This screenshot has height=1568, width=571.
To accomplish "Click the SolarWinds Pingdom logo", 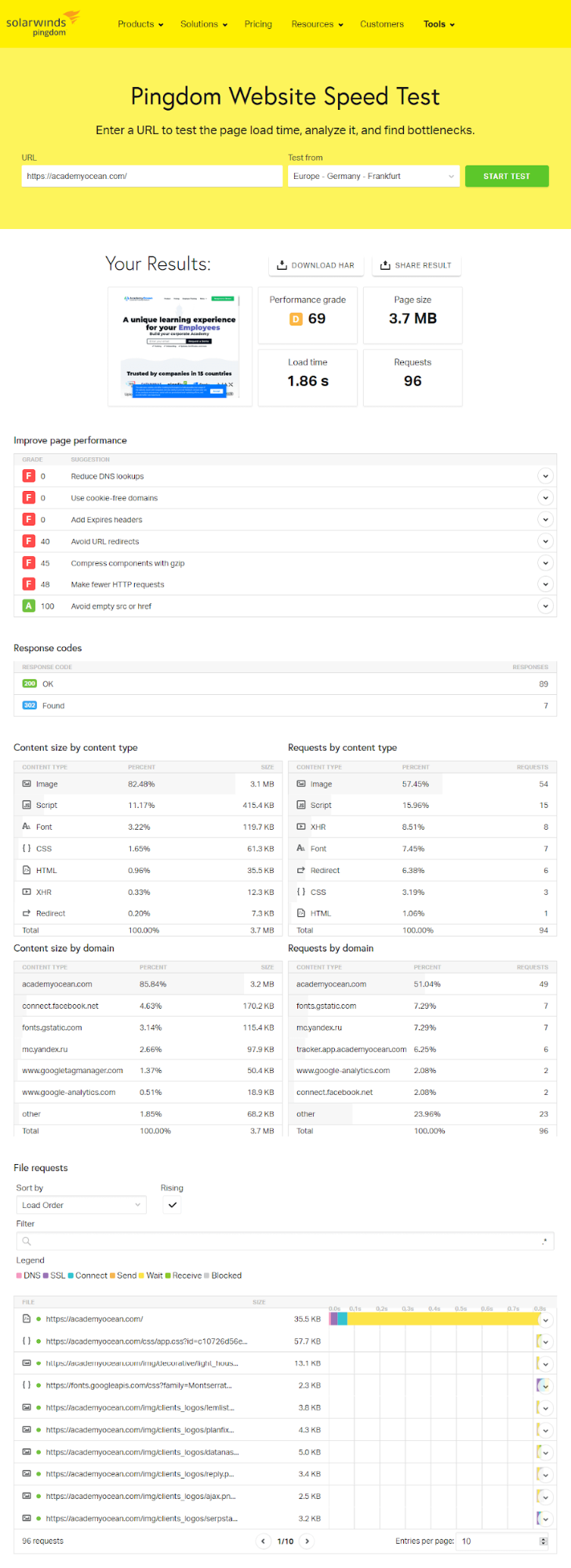I will pyautogui.click(x=42, y=24).
